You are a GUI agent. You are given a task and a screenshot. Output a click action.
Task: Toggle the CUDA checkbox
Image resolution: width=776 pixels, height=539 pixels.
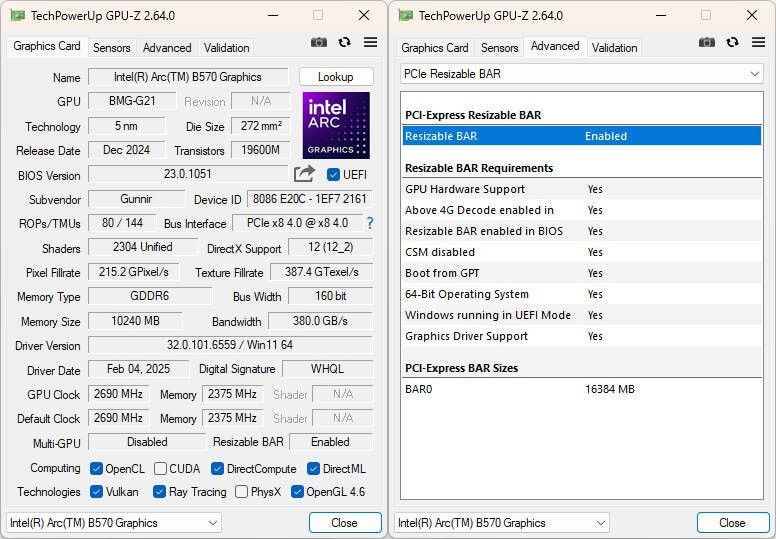(160, 469)
